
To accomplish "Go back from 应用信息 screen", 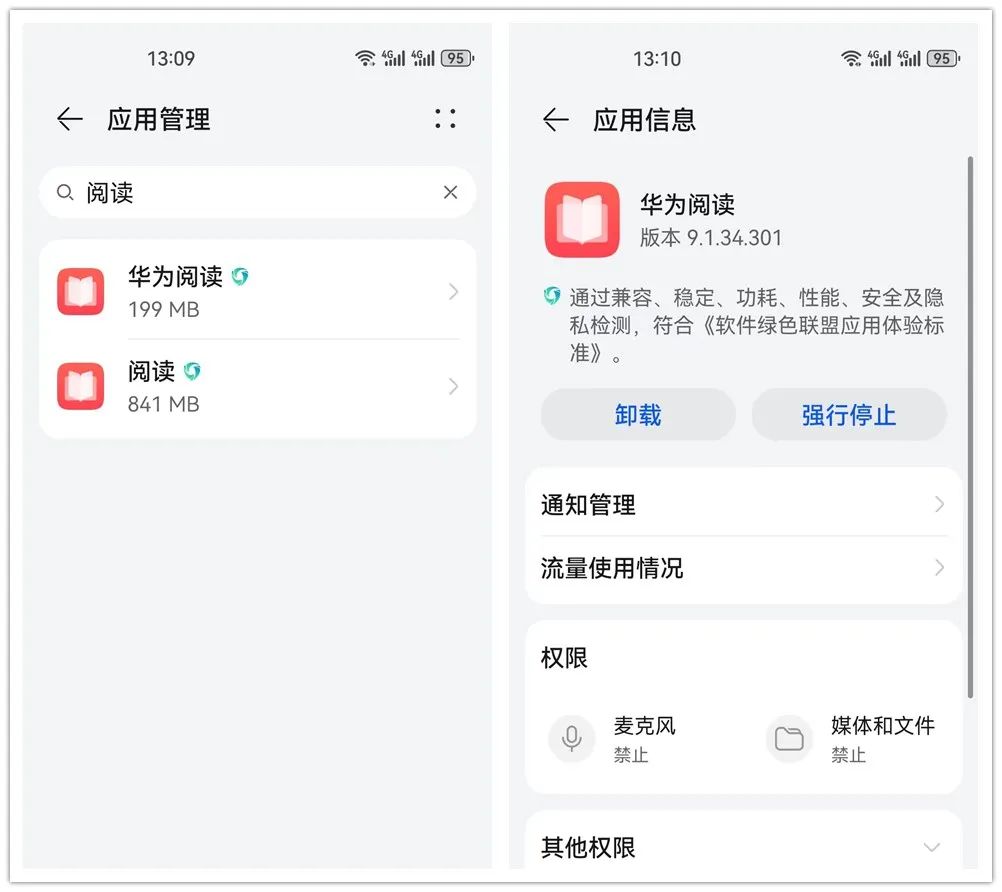I will click(x=555, y=119).
